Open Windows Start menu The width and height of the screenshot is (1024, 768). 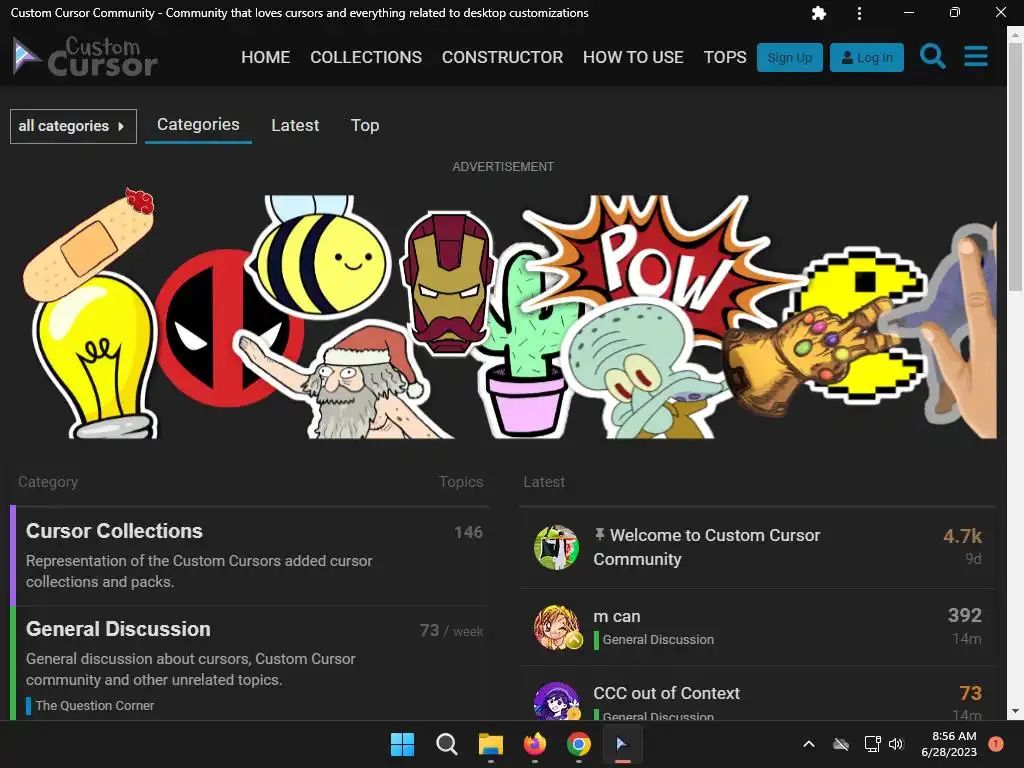coord(402,744)
